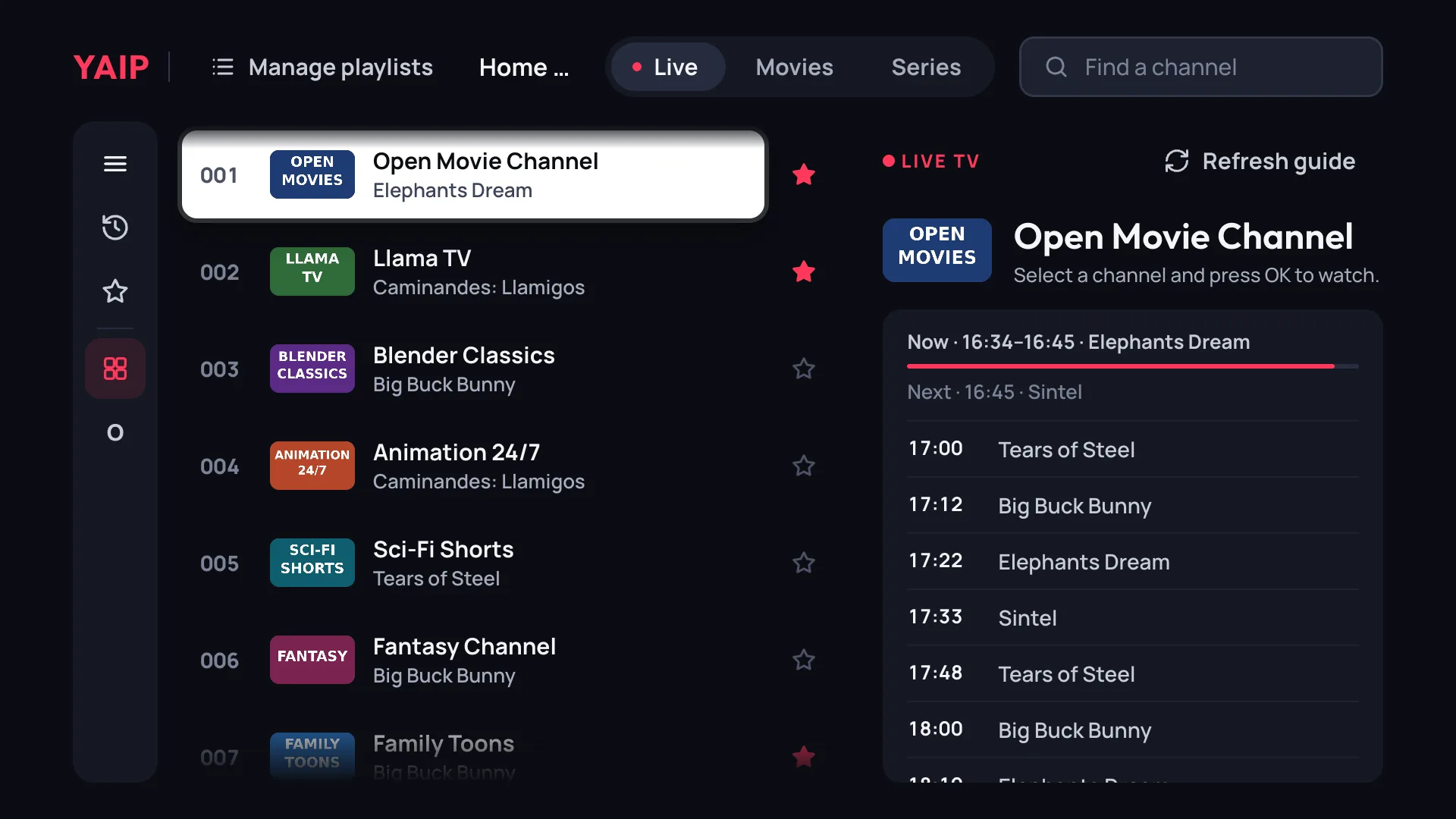1456x819 pixels.
Task: Select channel 003 Blender Classics
Action: click(473, 369)
